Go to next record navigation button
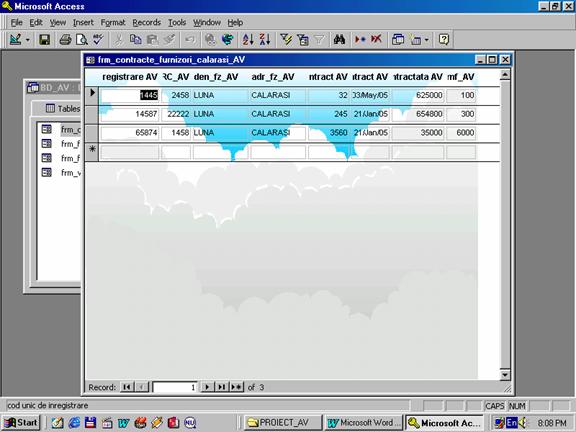The width and height of the screenshot is (576, 432). click(x=207, y=387)
